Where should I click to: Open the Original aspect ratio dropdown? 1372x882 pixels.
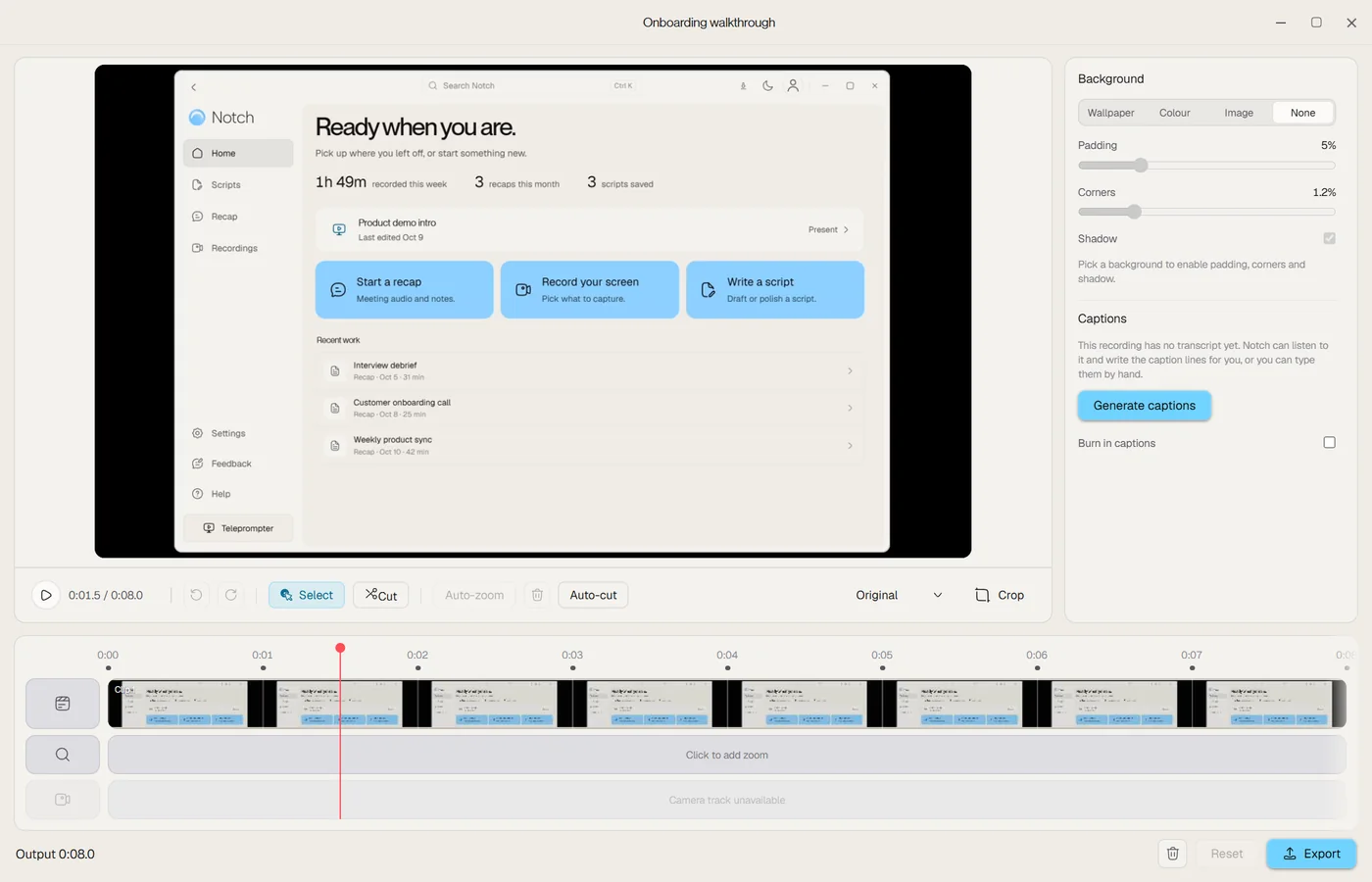click(x=899, y=595)
